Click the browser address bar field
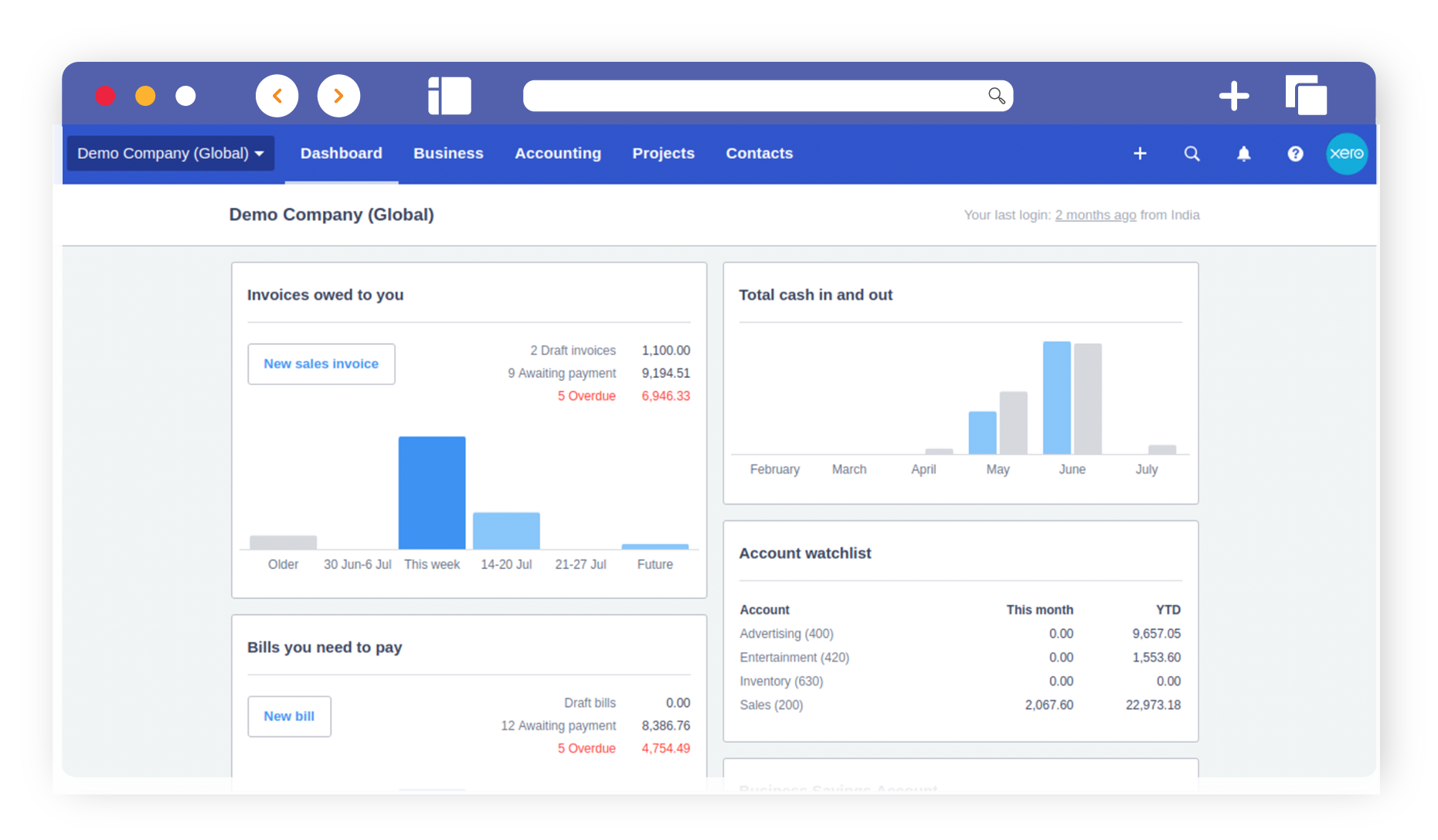The image size is (1438, 840). click(767, 96)
